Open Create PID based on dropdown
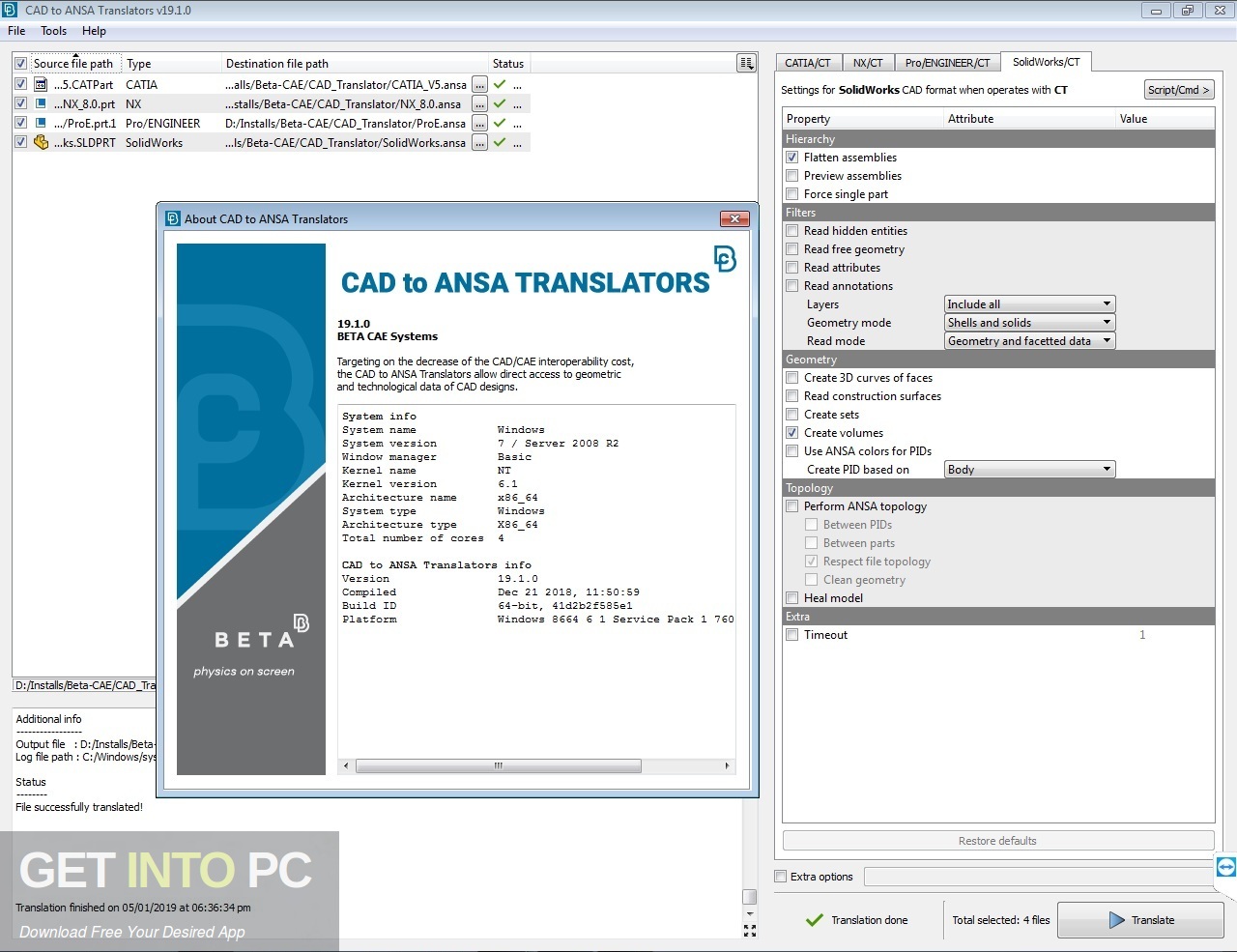 [1030, 470]
